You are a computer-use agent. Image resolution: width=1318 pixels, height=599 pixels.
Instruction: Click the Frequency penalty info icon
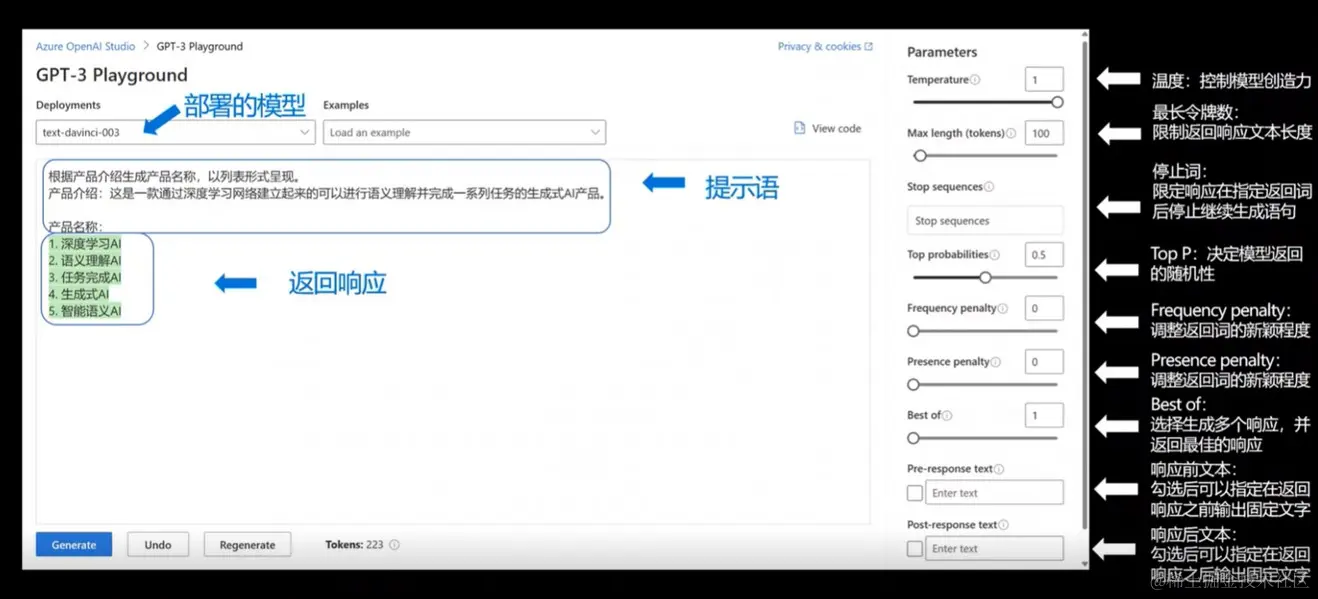click(1003, 309)
